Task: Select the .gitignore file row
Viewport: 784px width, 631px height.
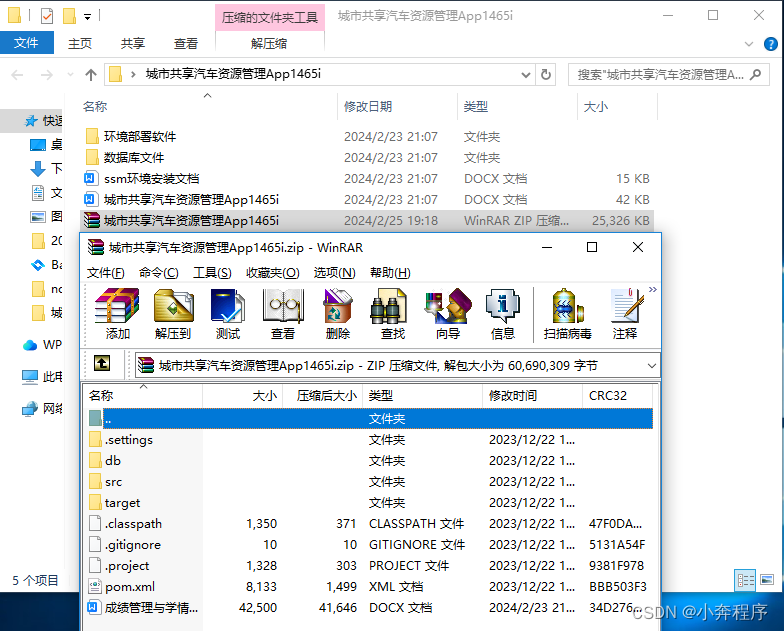Action: [x=370, y=544]
